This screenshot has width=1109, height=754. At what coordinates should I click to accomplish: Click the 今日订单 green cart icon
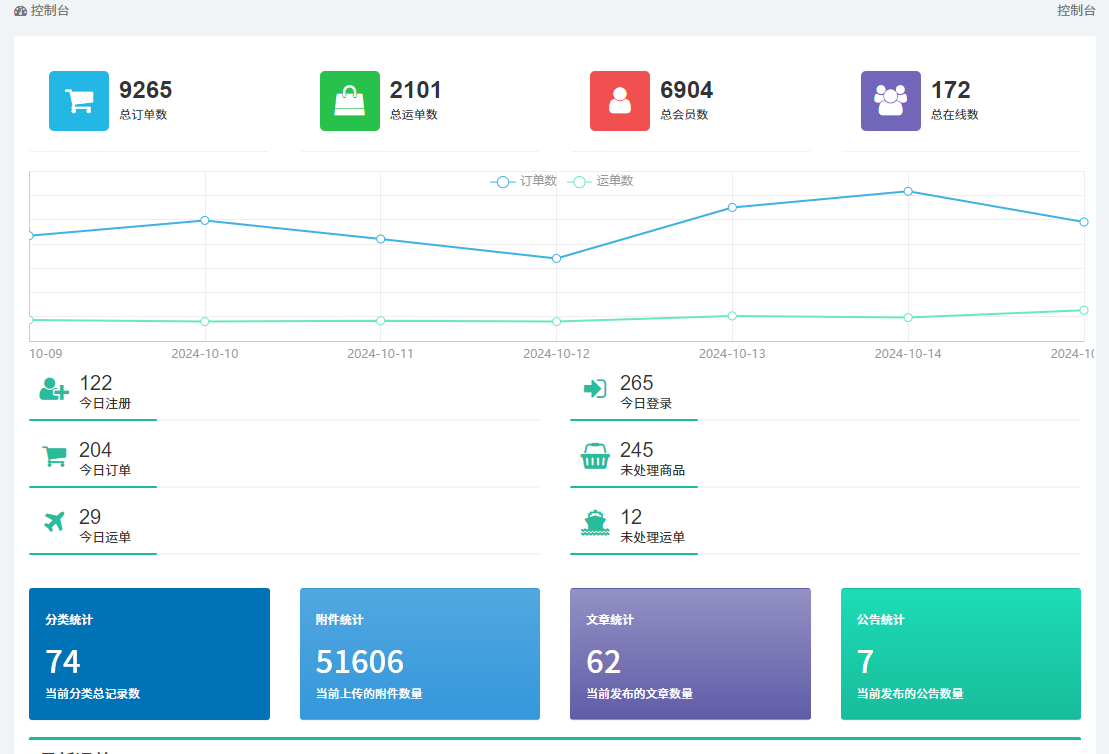(x=54, y=456)
